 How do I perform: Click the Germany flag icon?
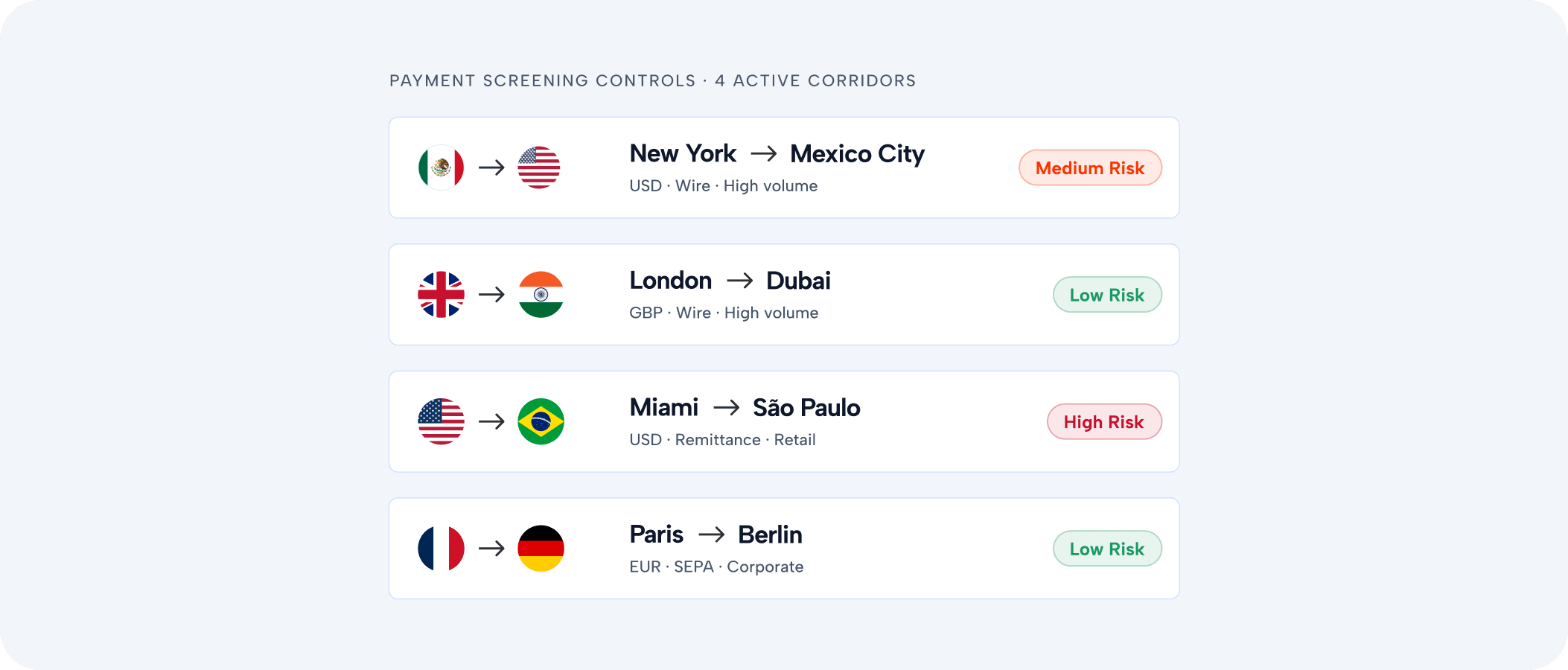(x=541, y=549)
